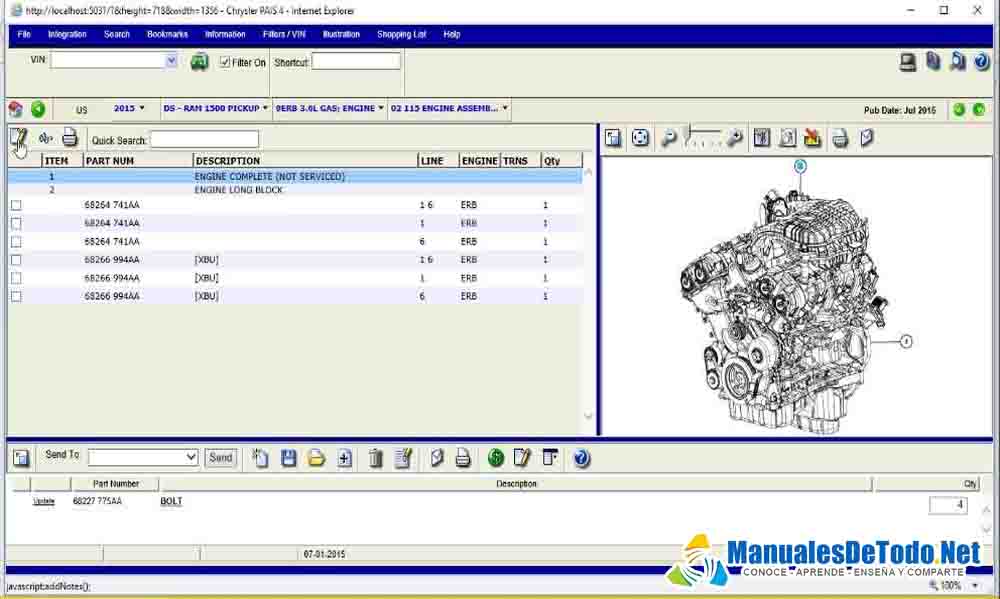Image resolution: width=1000 pixels, height=599 pixels.
Task: Click the illustration page icon with S symbol
Action: [788, 138]
